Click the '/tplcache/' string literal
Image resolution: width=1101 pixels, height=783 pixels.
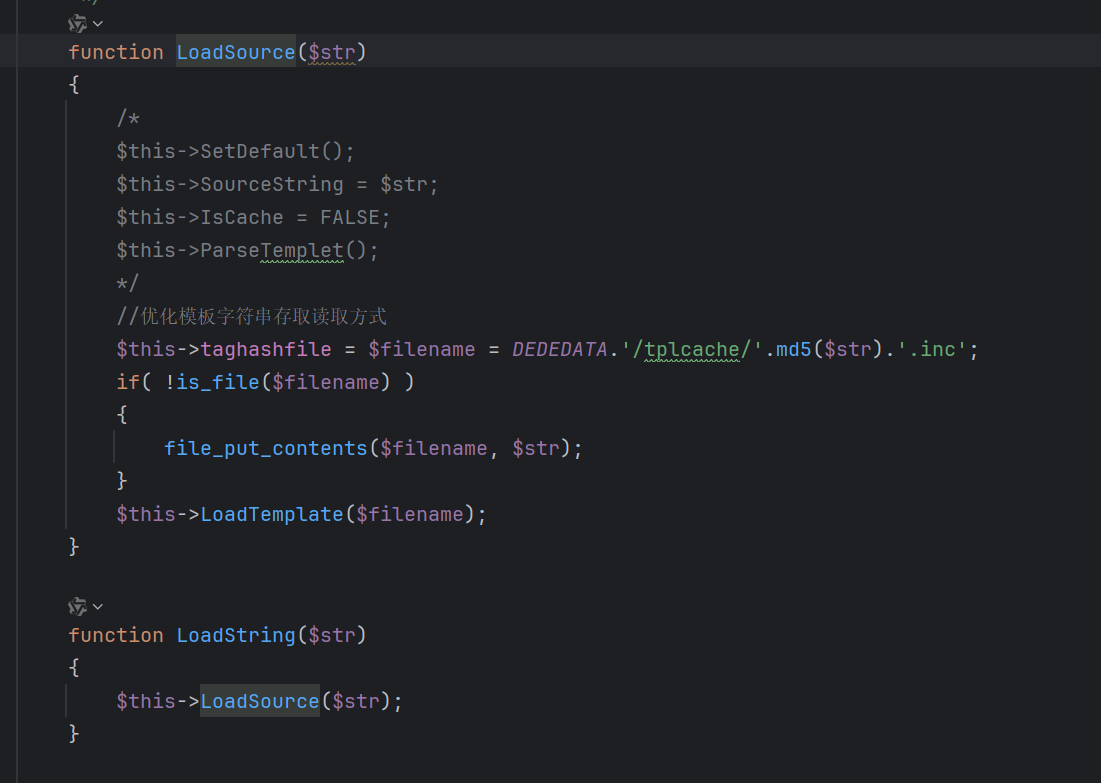691,349
